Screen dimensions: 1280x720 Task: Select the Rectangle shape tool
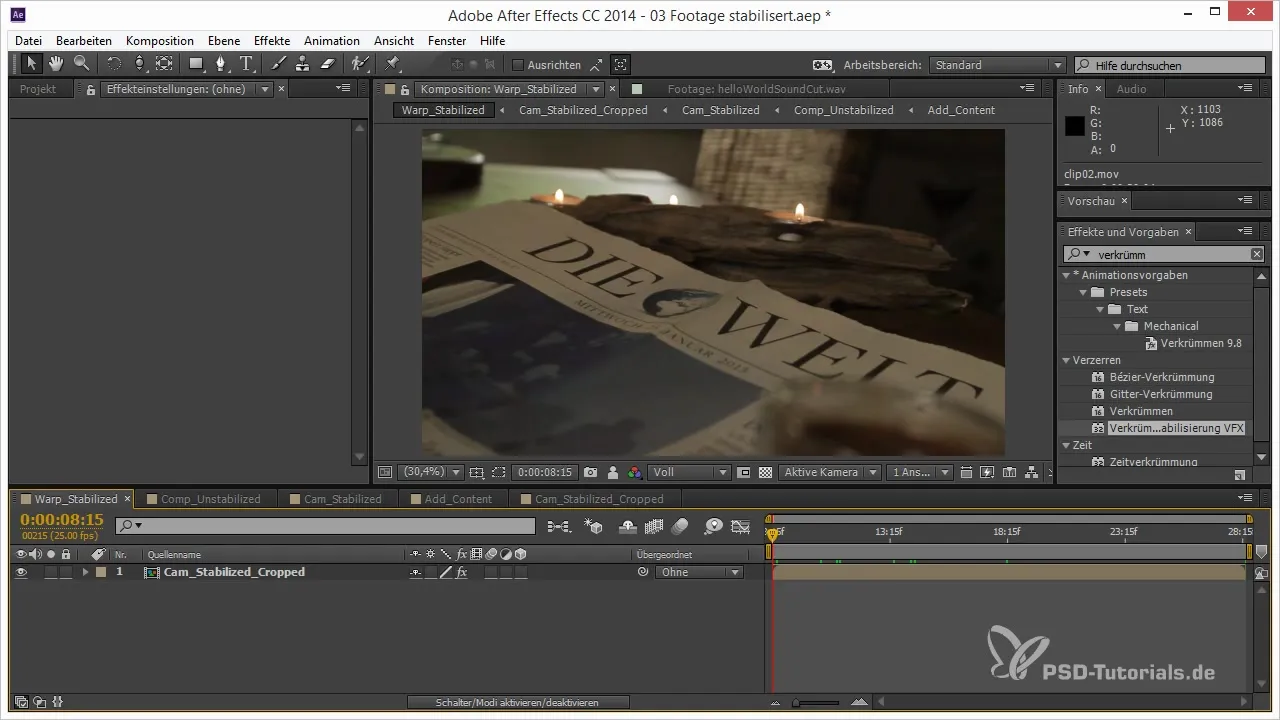tap(197, 64)
